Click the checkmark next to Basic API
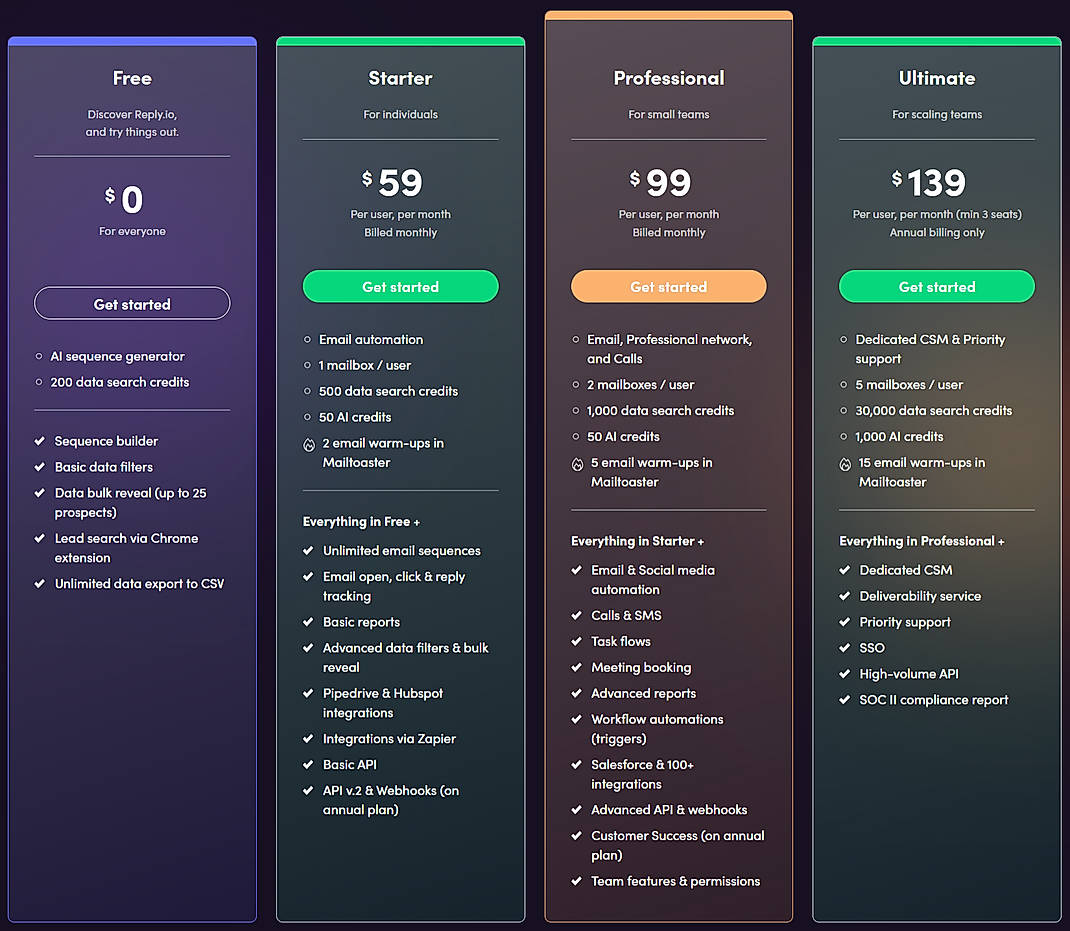Screen dimensions: 1070x931 pos(308,765)
